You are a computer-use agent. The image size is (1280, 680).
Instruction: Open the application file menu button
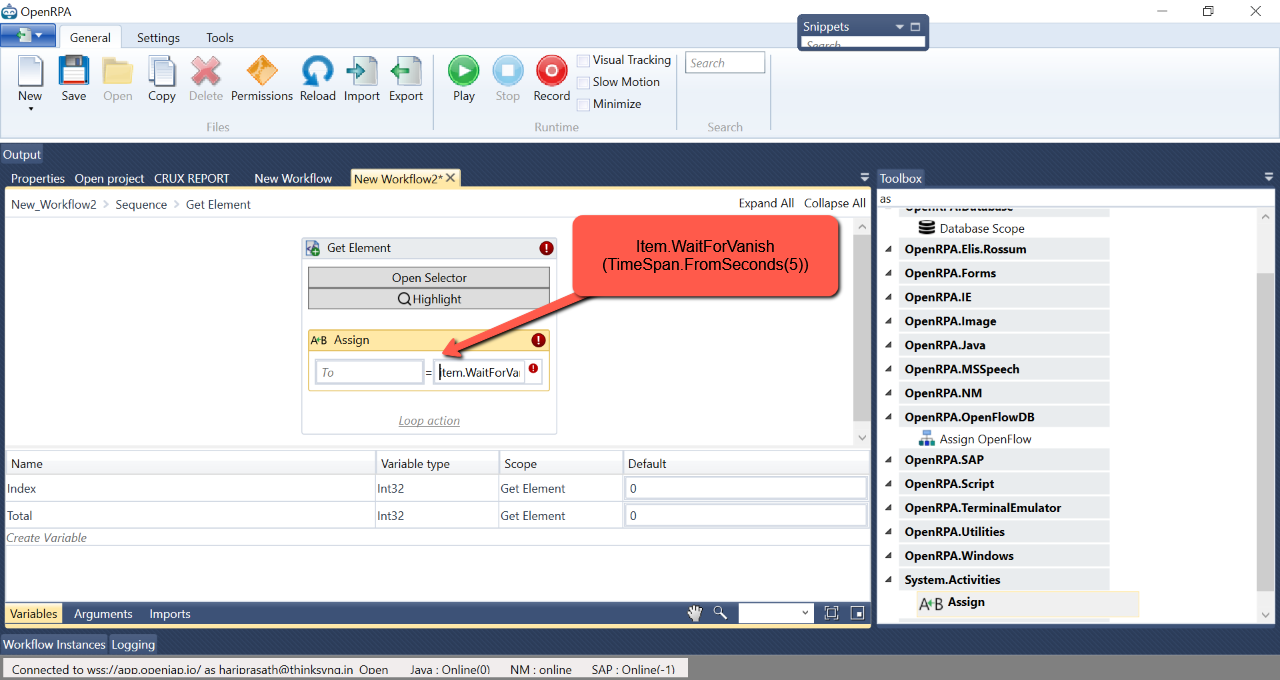pos(28,35)
